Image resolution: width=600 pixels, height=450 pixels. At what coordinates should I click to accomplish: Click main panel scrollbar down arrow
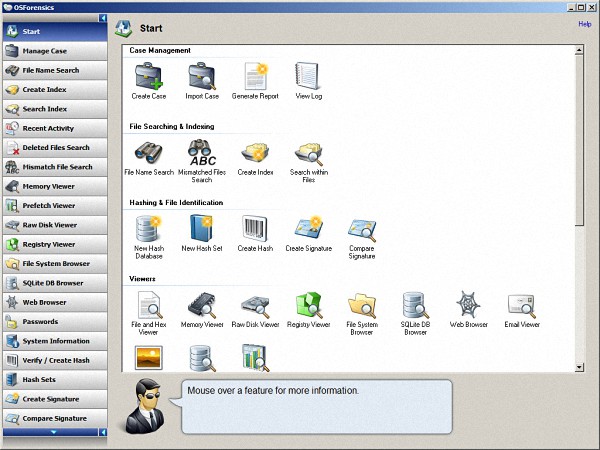580,368
